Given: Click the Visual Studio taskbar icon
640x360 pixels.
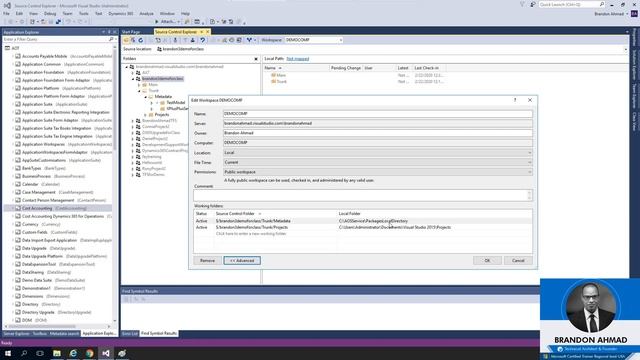Looking at the screenshot, I should tap(106, 353).
